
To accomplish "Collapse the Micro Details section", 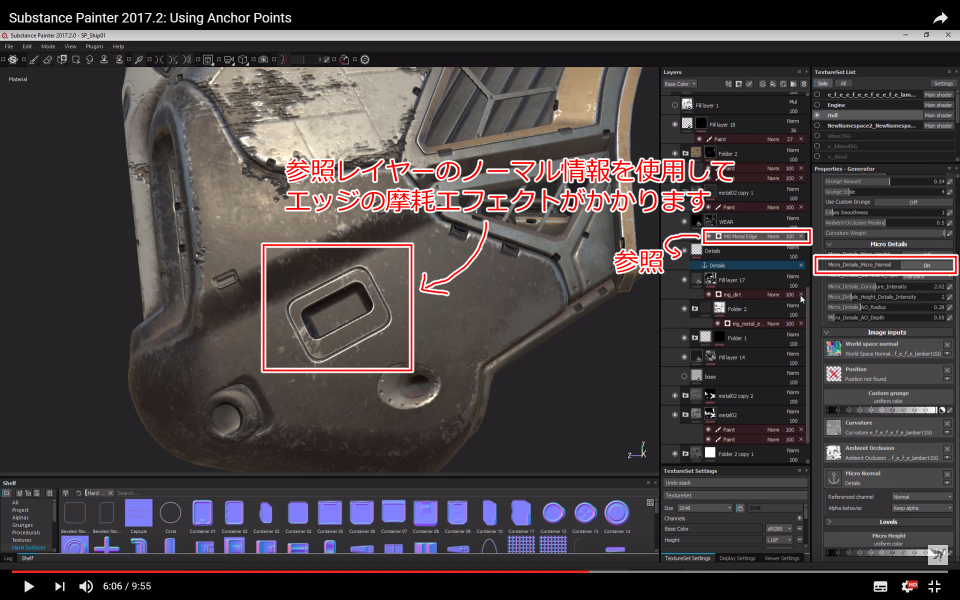I will pyautogui.click(x=830, y=244).
